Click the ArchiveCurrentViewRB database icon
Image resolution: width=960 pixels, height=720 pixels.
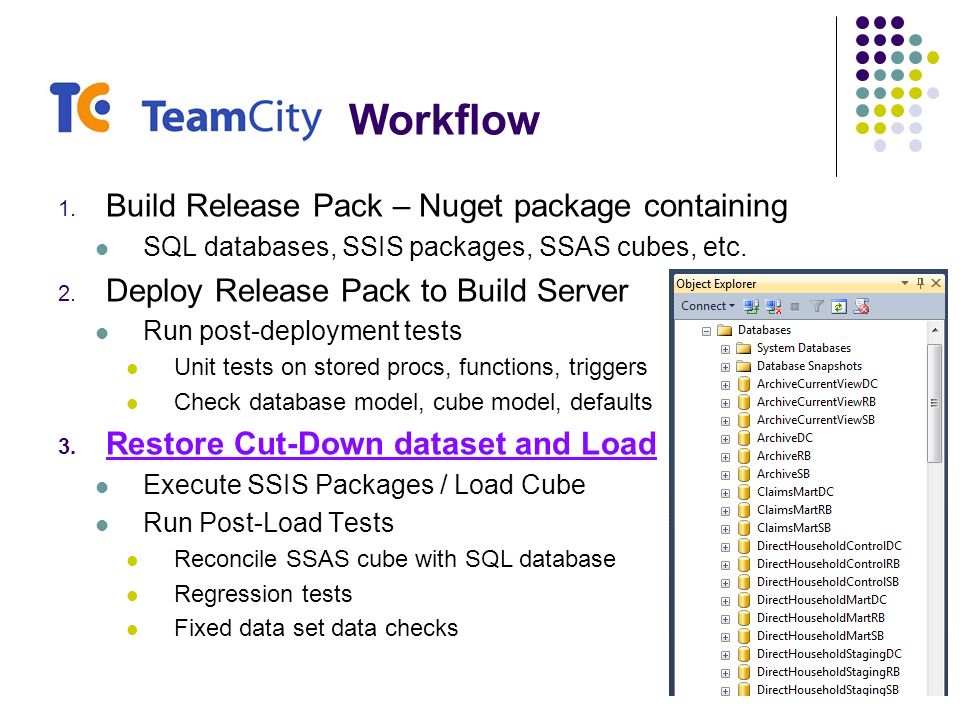(744, 402)
